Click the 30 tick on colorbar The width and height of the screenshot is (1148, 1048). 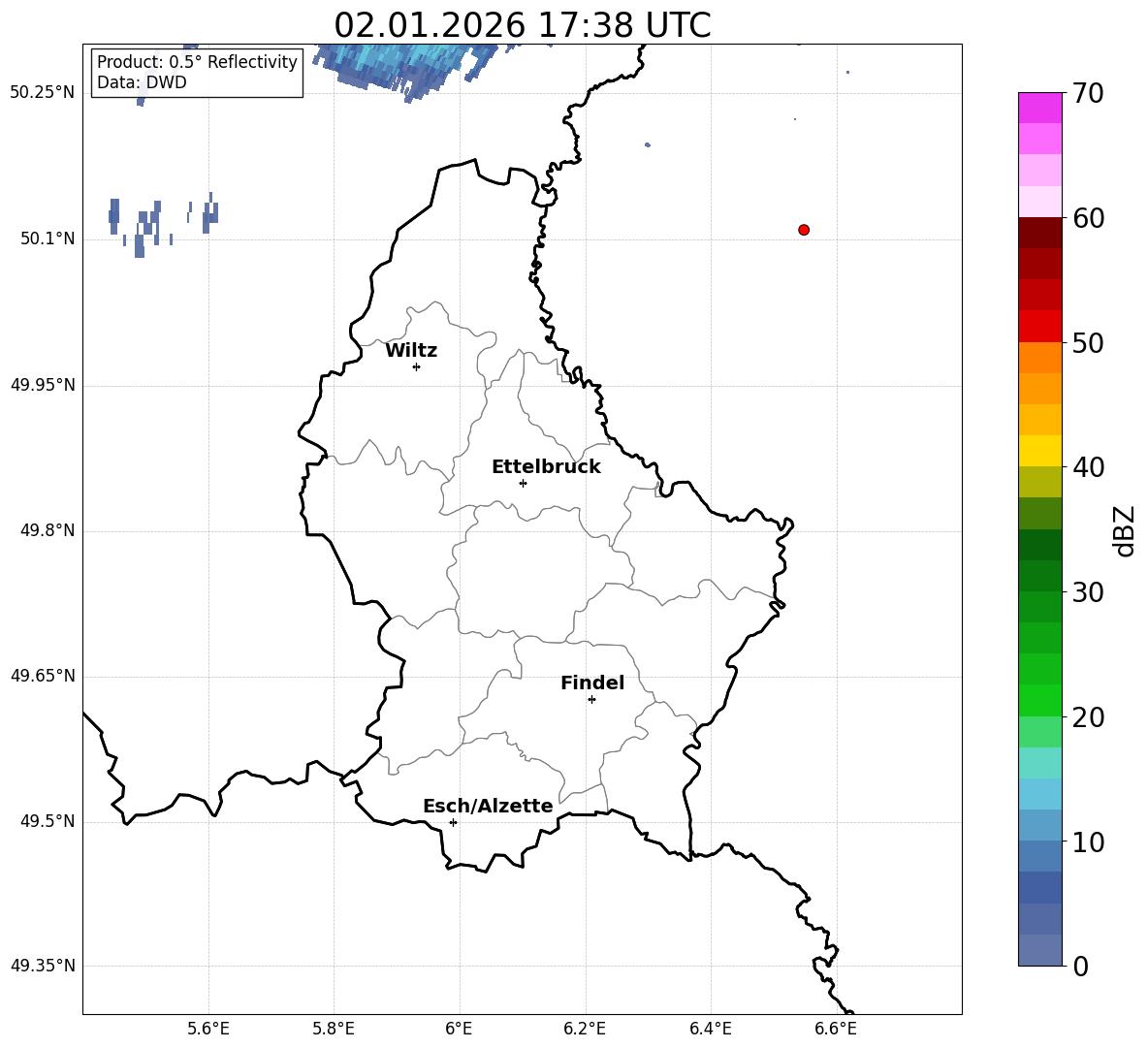tap(1088, 592)
